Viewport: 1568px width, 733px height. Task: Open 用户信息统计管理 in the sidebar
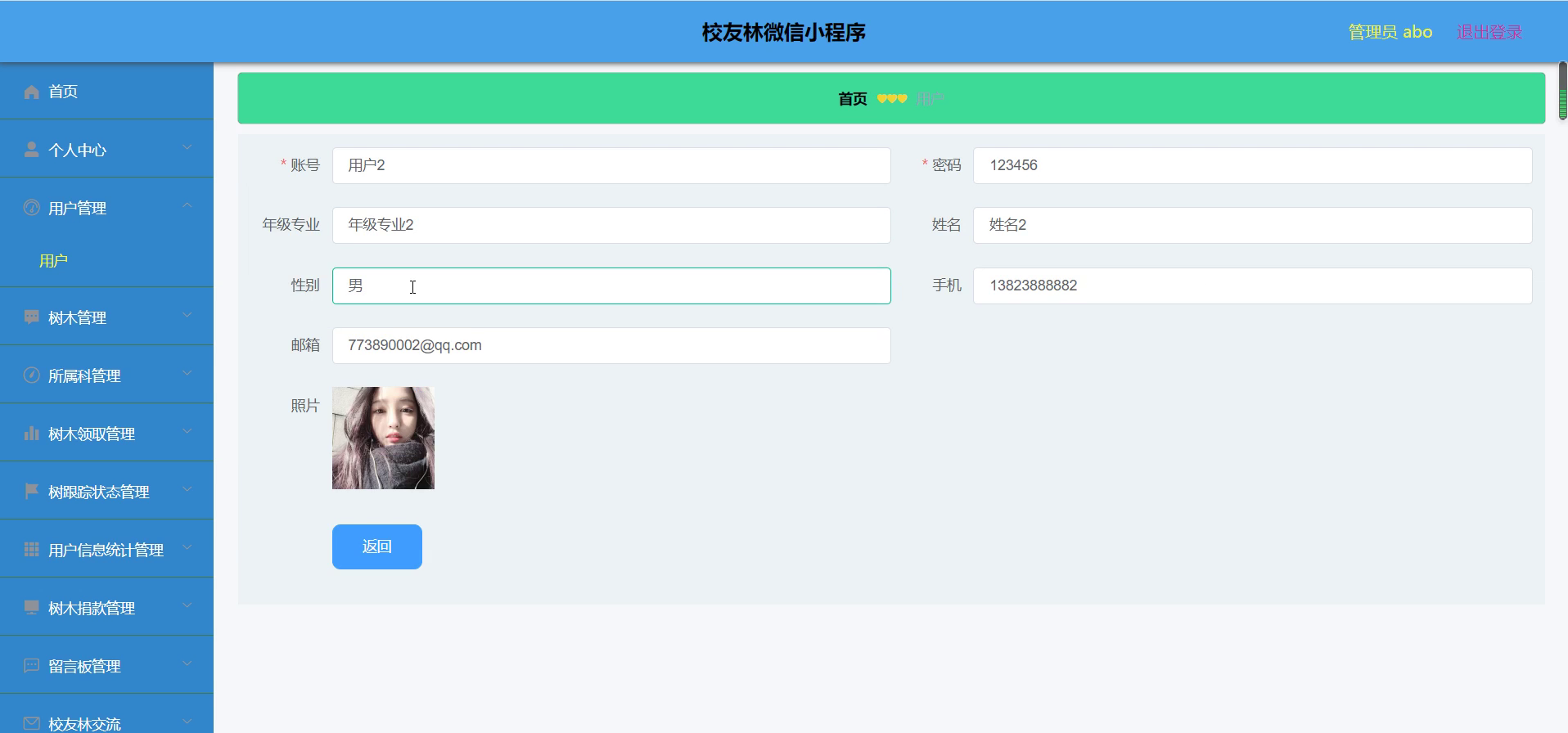106,549
